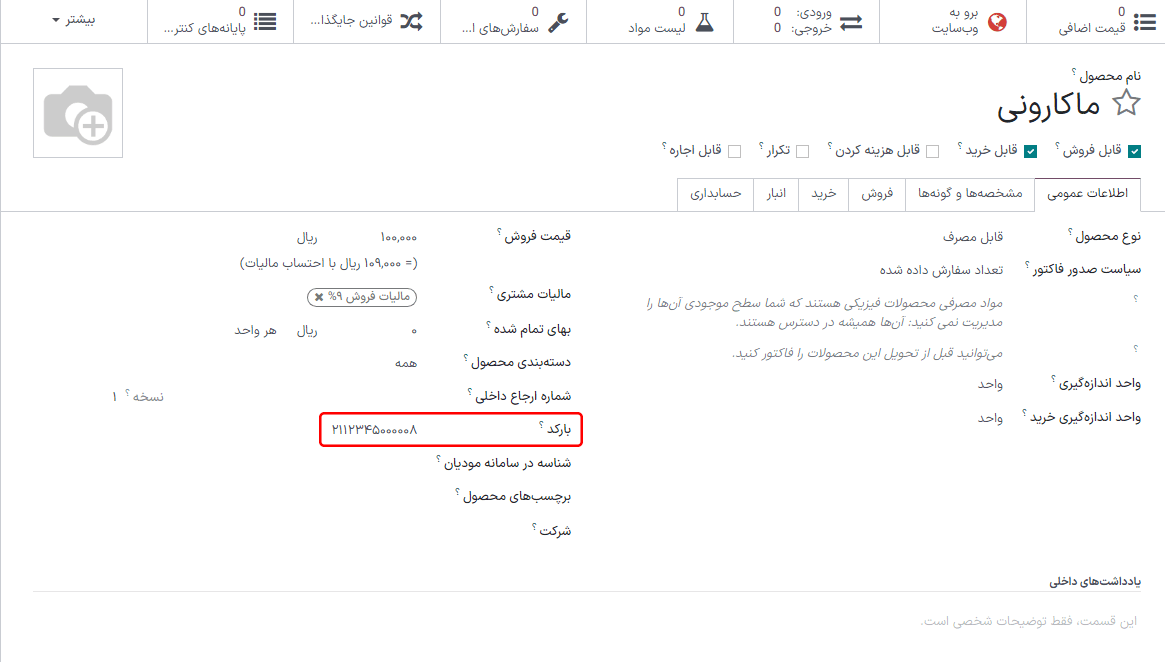Enable the قابل اجاره checkbox

[x=735, y=151]
